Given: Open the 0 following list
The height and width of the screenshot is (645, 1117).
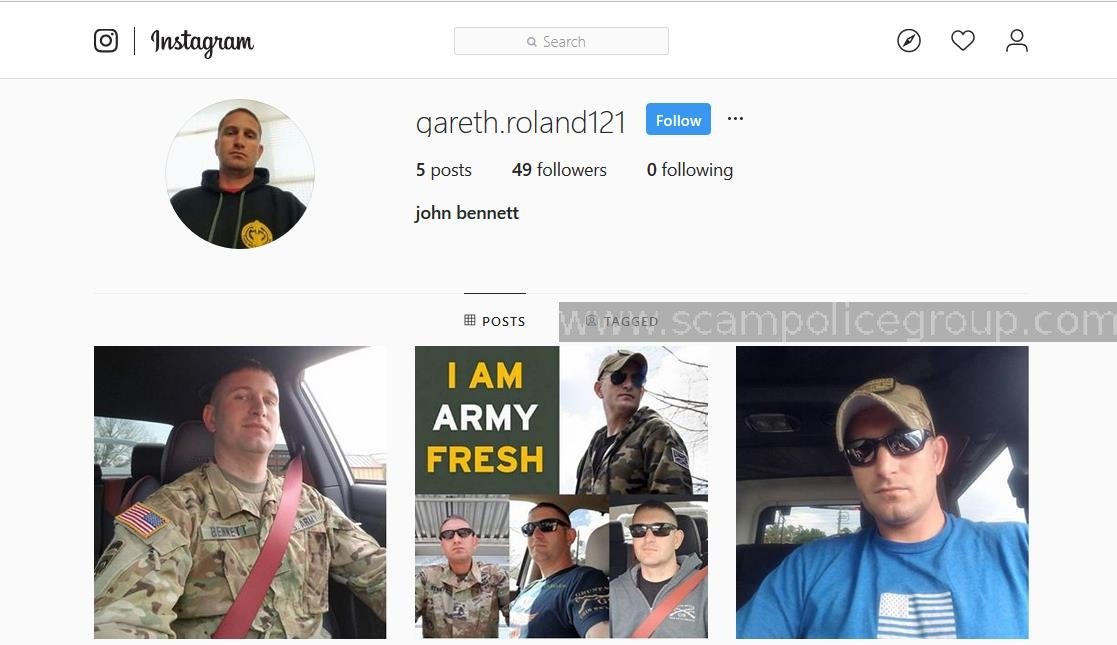Looking at the screenshot, I should [x=690, y=170].
